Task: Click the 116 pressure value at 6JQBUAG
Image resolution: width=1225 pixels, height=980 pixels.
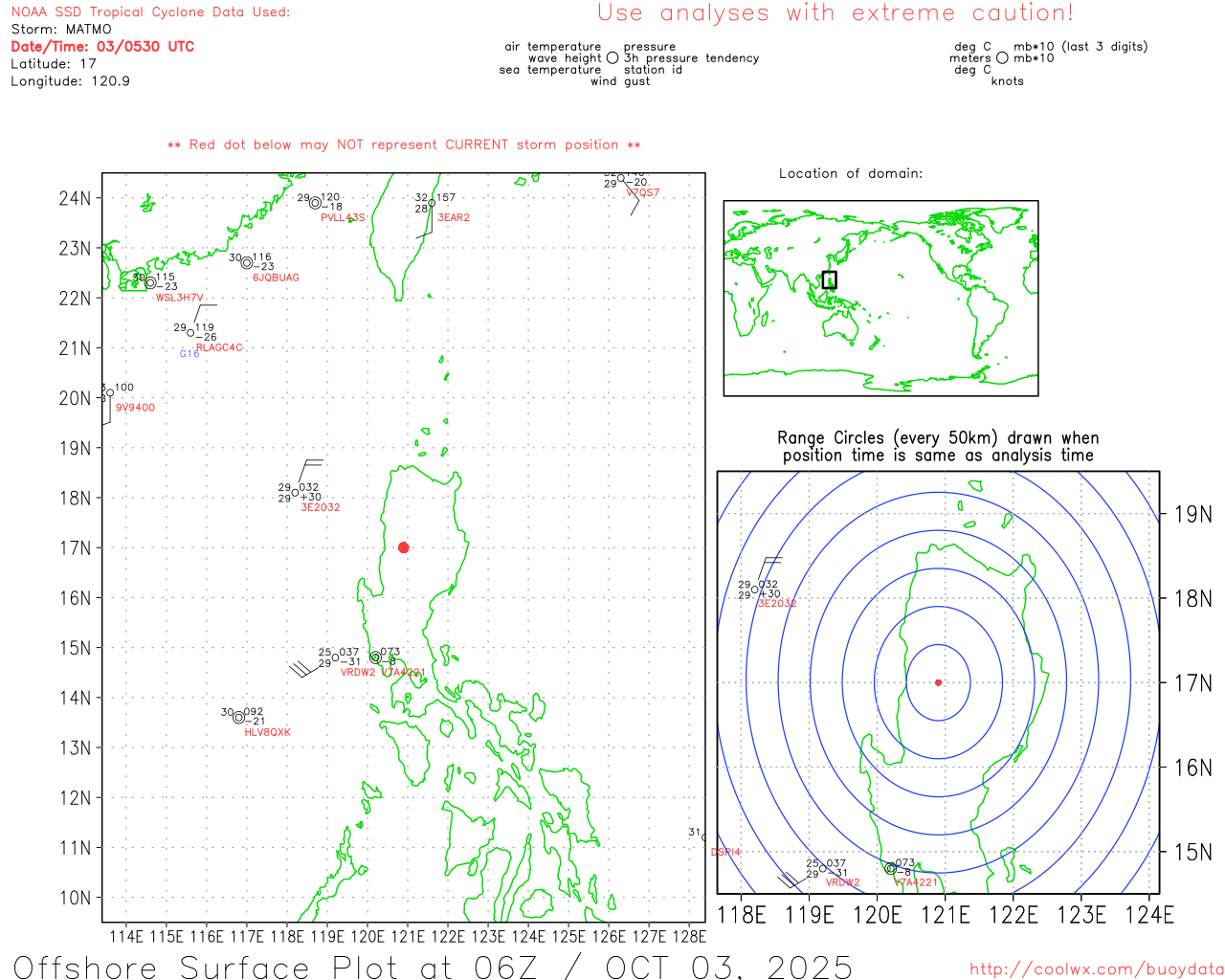Action: click(x=262, y=258)
